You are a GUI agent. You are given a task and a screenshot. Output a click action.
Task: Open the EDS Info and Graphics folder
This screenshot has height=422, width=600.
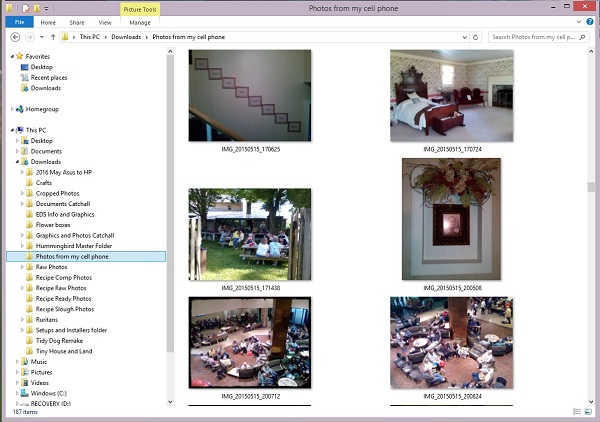coord(65,214)
